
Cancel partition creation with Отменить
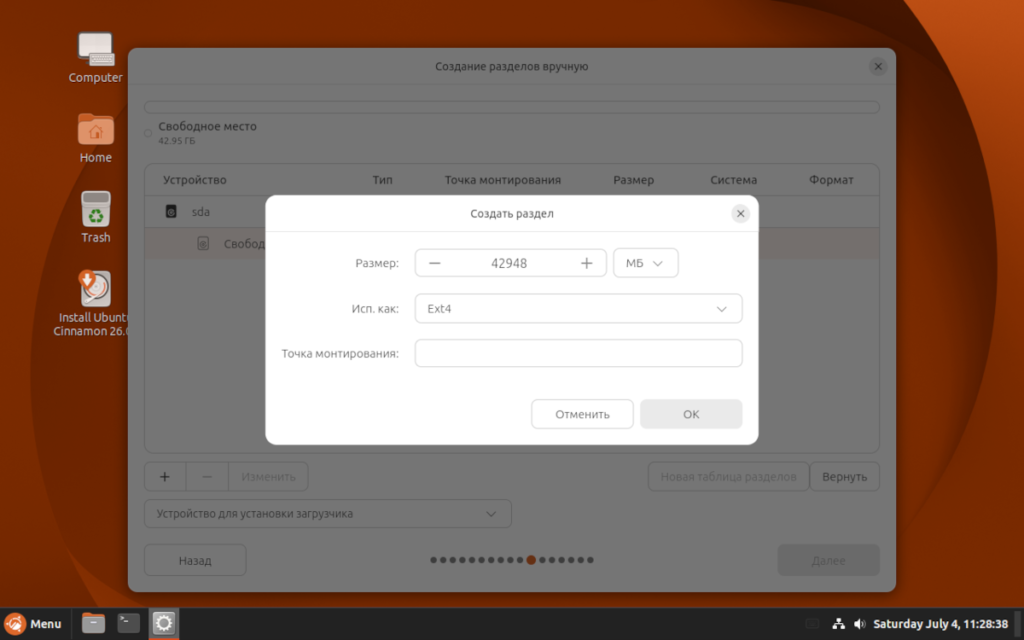pos(582,414)
